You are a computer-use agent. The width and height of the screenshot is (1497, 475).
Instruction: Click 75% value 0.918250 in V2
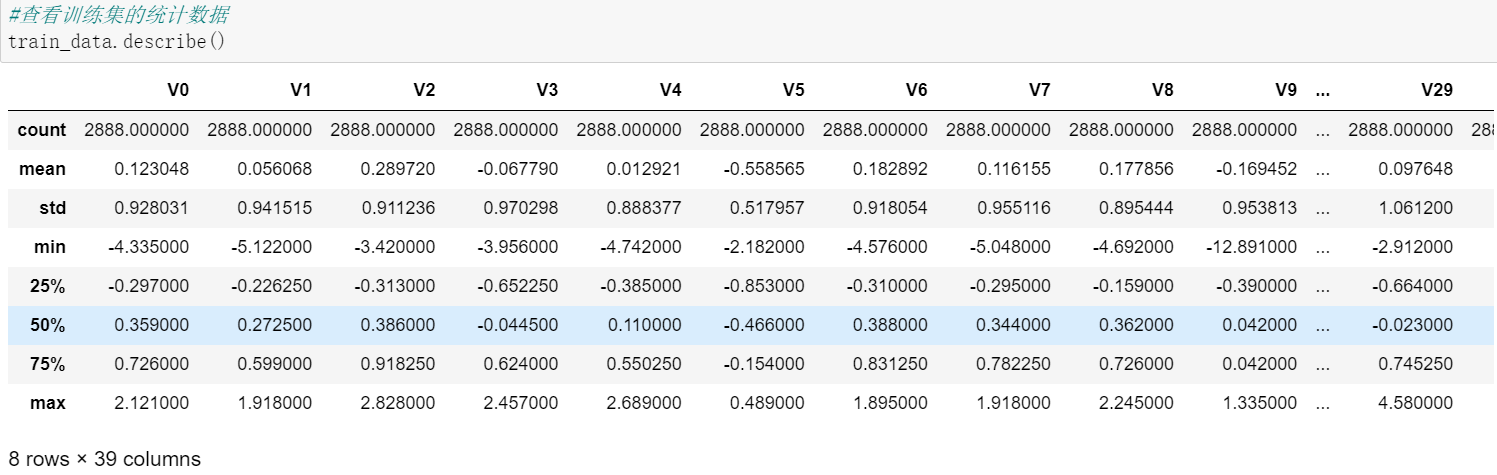click(398, 364)
